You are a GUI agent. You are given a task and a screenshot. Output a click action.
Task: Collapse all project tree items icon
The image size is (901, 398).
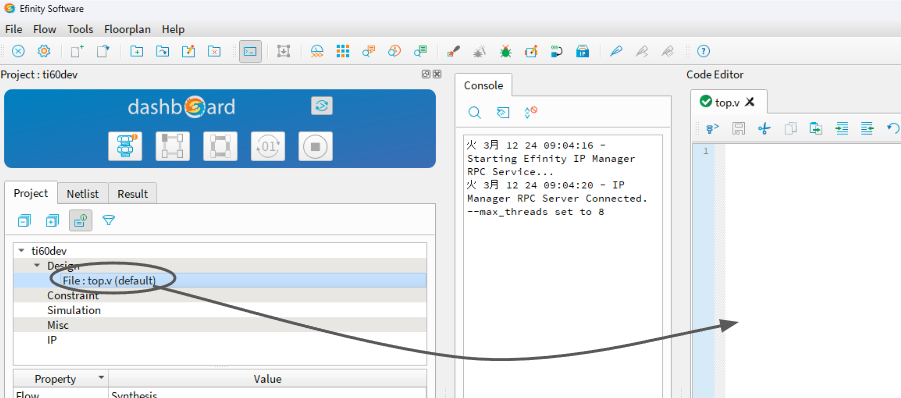[24, 220]
